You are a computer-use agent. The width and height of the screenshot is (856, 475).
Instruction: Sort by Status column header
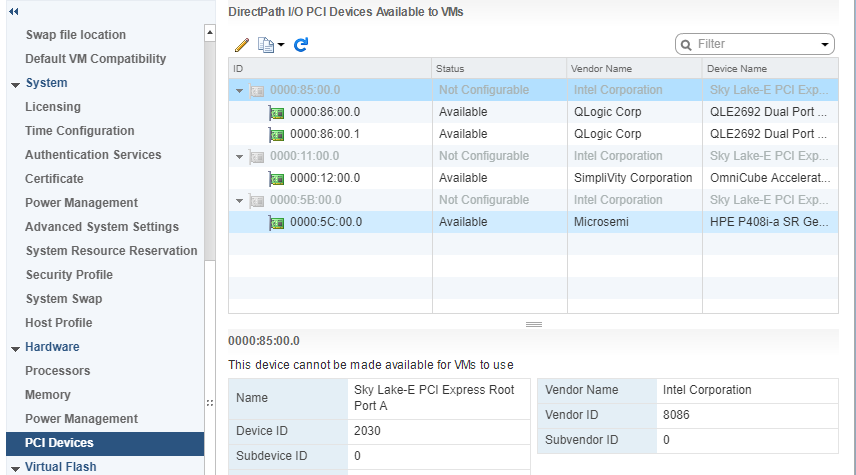pos(499,68)
